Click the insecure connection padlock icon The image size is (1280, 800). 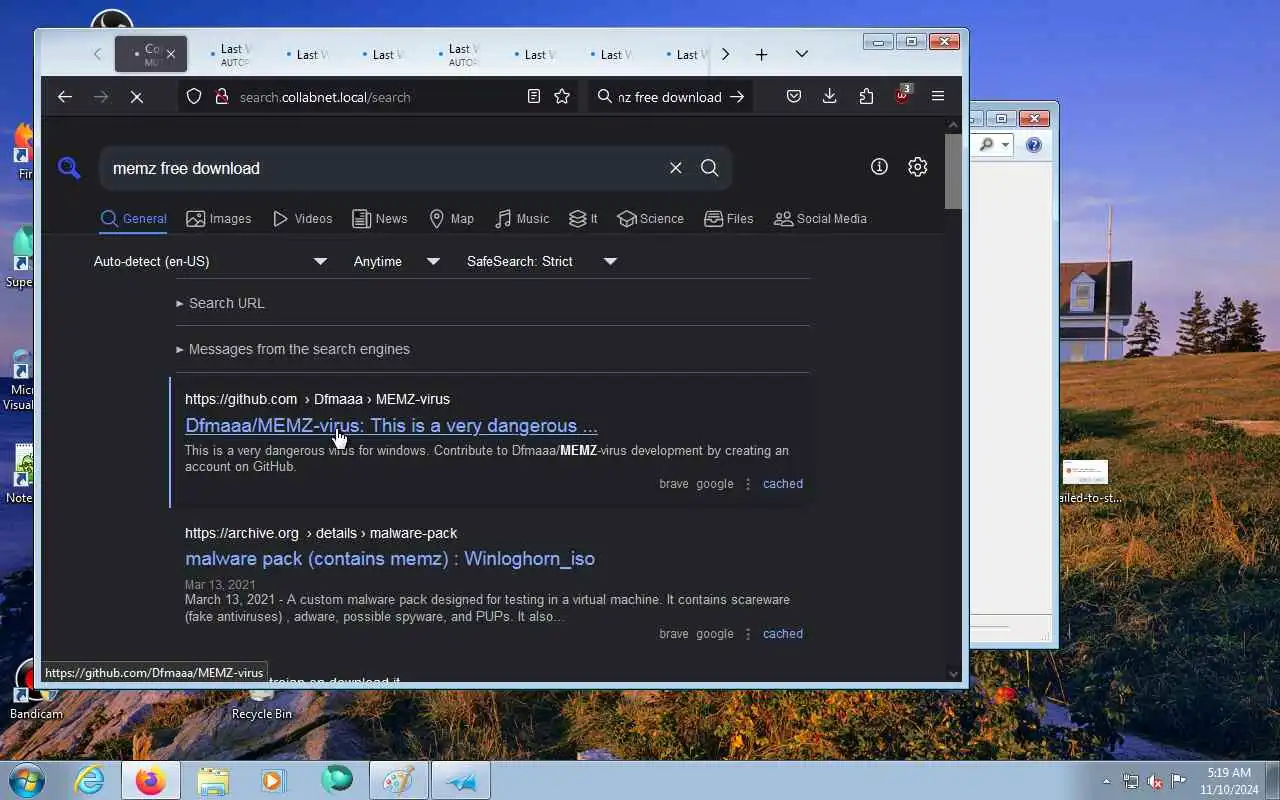point(221,97)
